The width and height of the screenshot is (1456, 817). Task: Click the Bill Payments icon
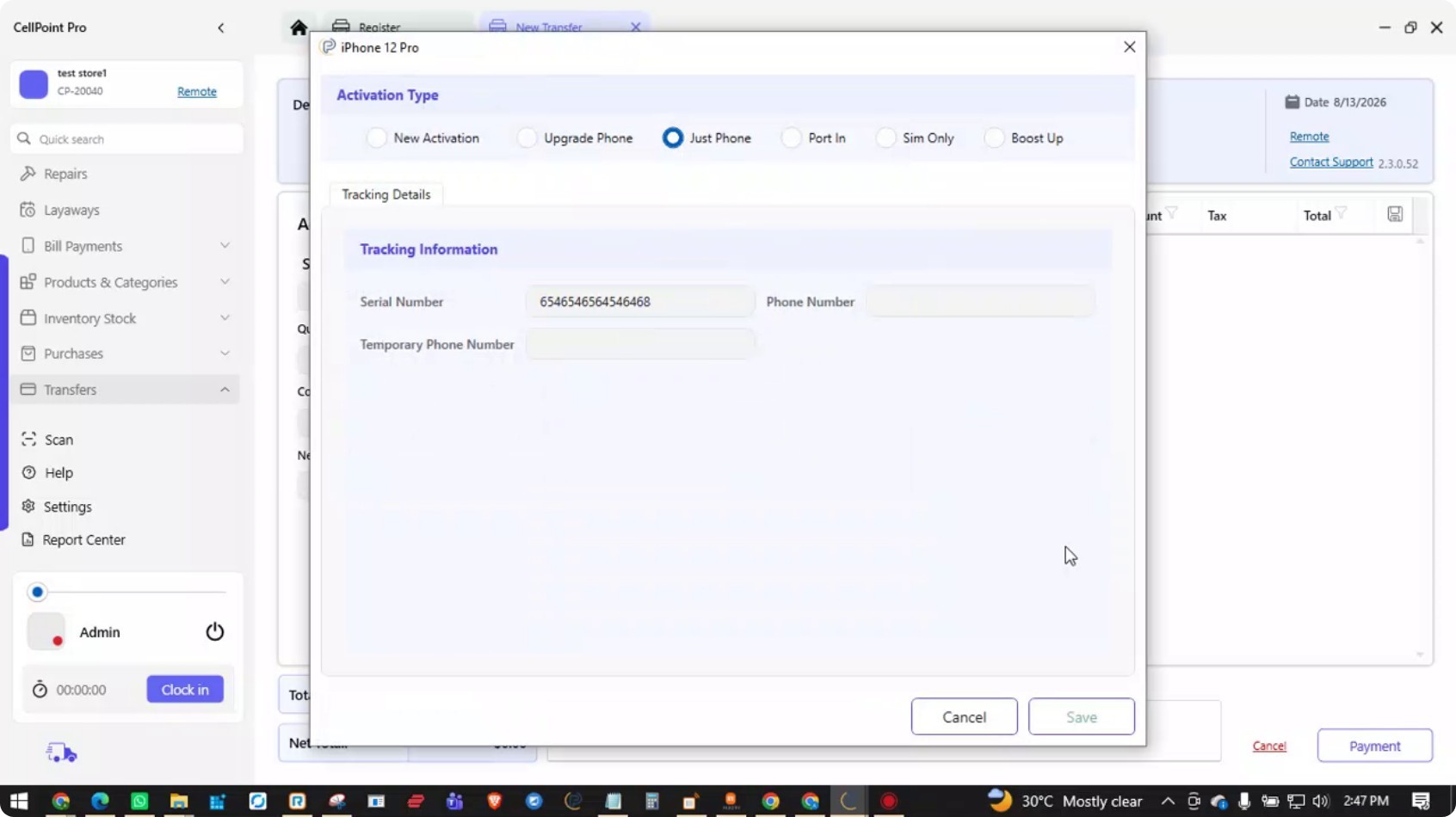(x=28, y=246)
